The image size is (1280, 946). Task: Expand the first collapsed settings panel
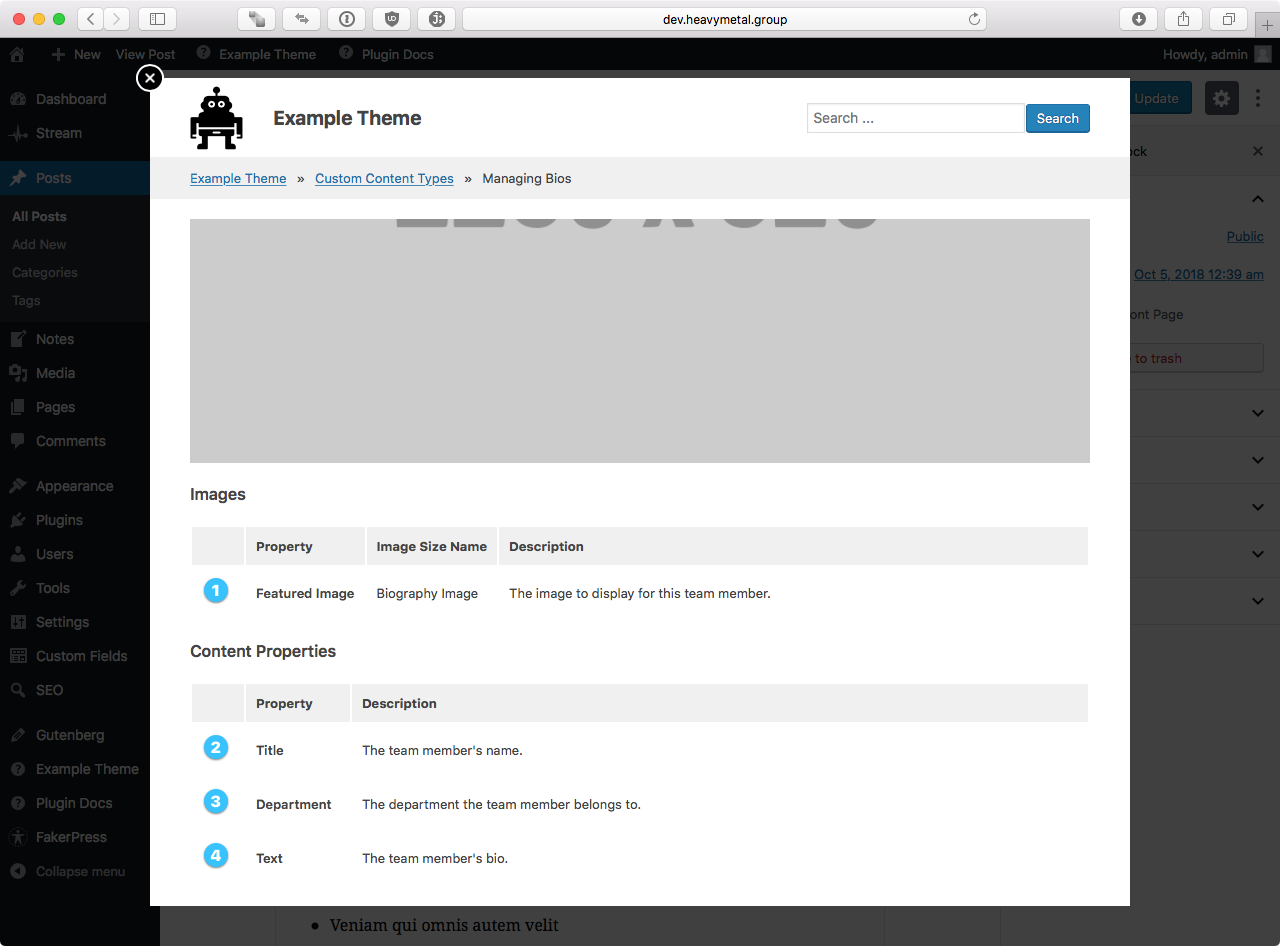[1258, 413]
